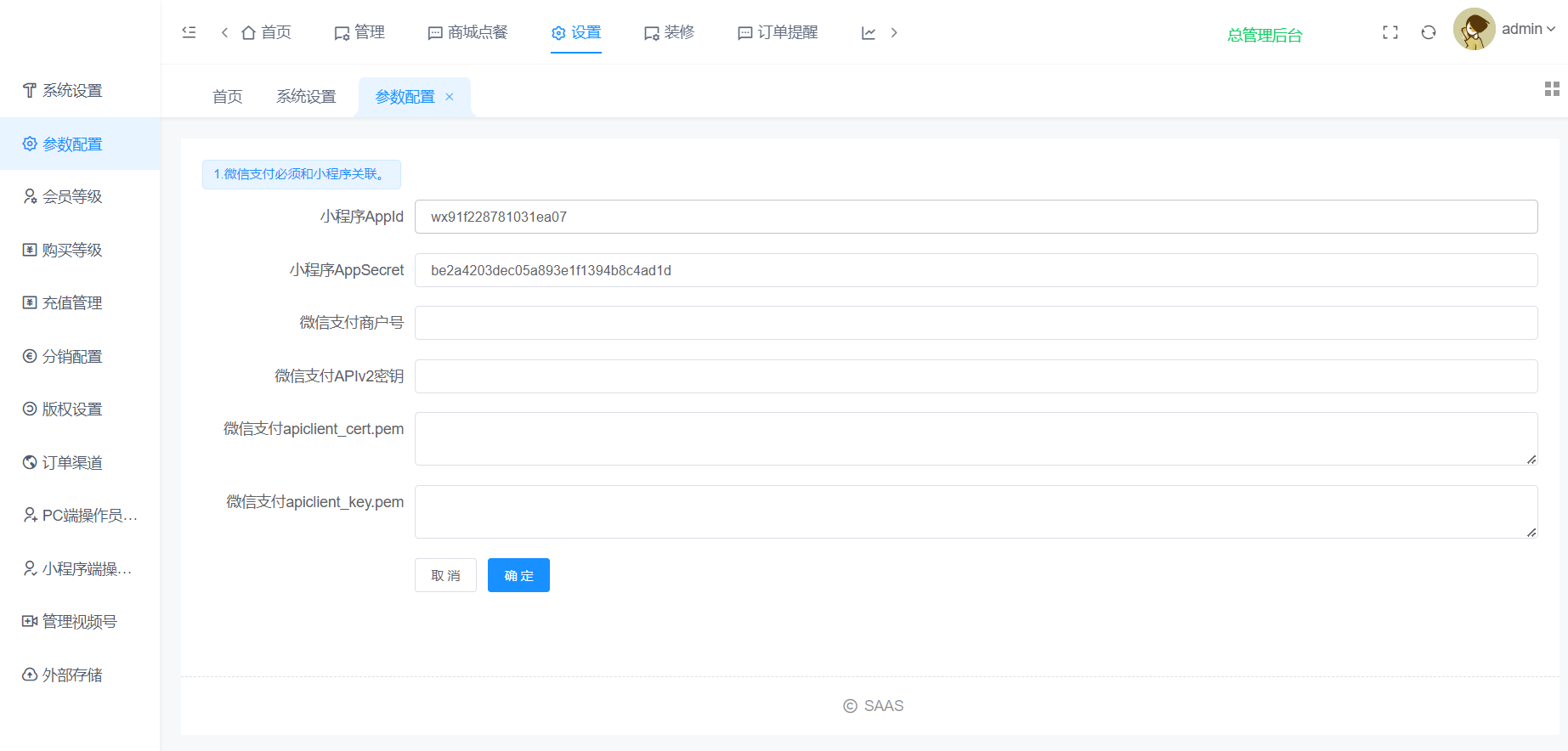Click the 取消 button
Viewport: 1568px width, 751px height.
coord(445,575)
